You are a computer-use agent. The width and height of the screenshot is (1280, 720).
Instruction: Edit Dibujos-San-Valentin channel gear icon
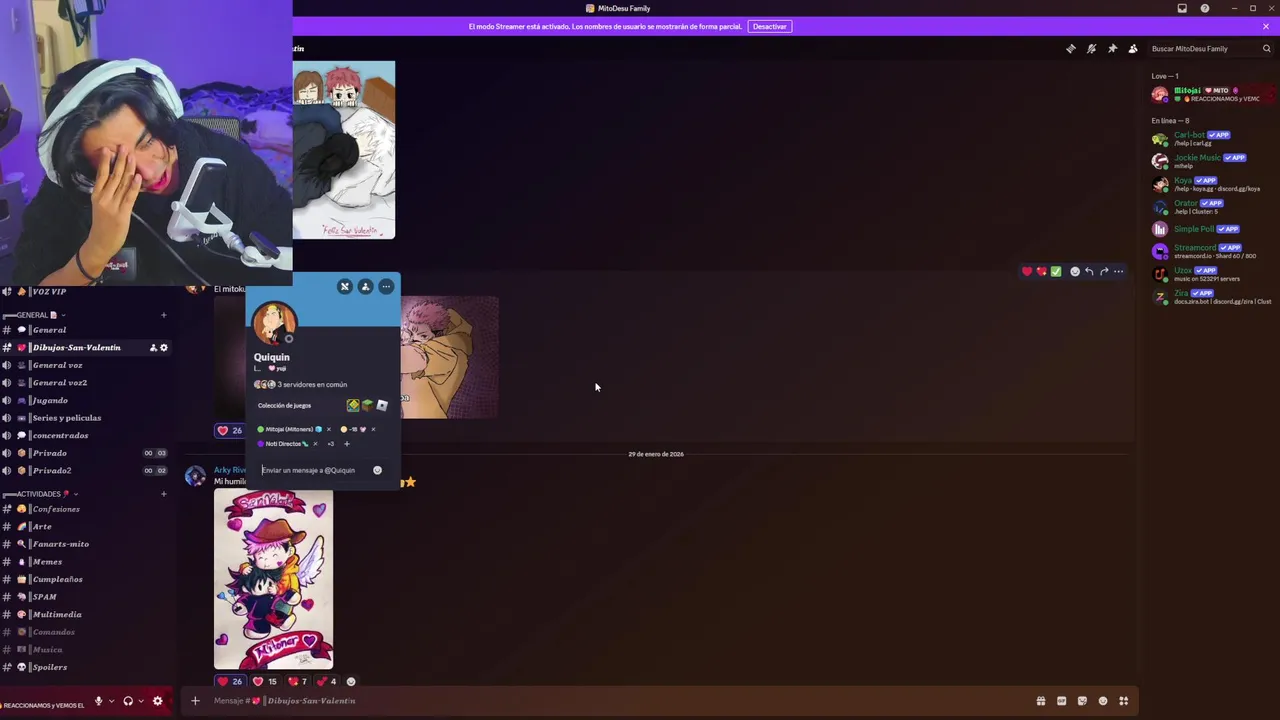[x=164, y=348]
